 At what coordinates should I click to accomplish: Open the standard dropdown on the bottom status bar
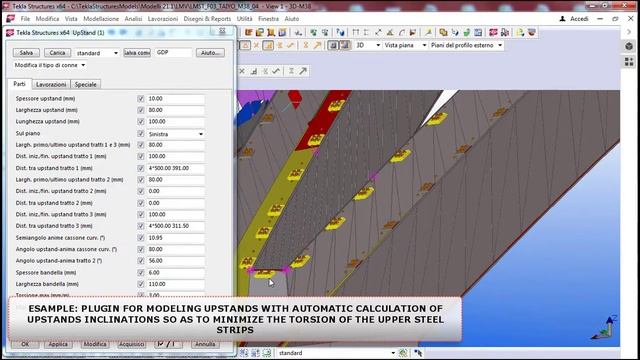click(x=337, y=353)
